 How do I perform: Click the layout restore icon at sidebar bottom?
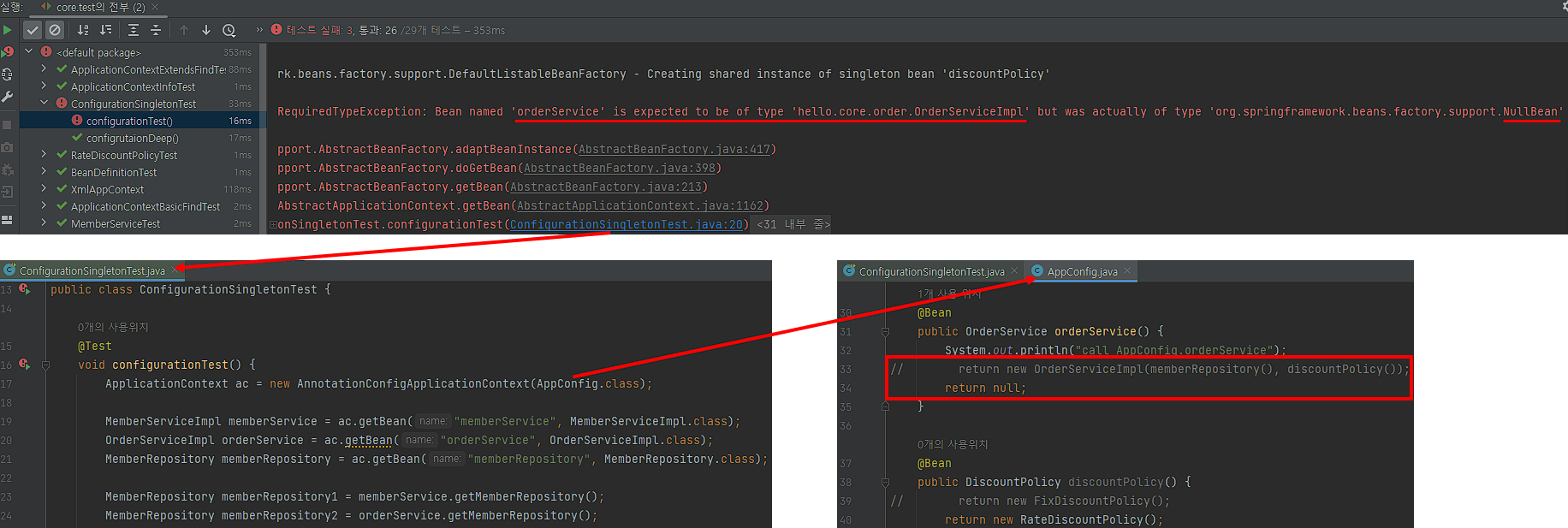(x=8, y=220)
